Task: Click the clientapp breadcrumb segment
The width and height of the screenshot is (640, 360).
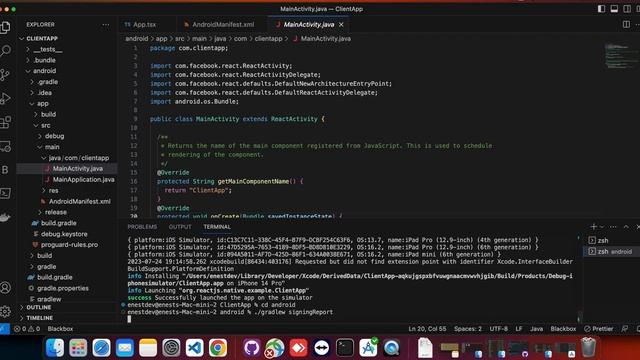Action: point(268,38)
